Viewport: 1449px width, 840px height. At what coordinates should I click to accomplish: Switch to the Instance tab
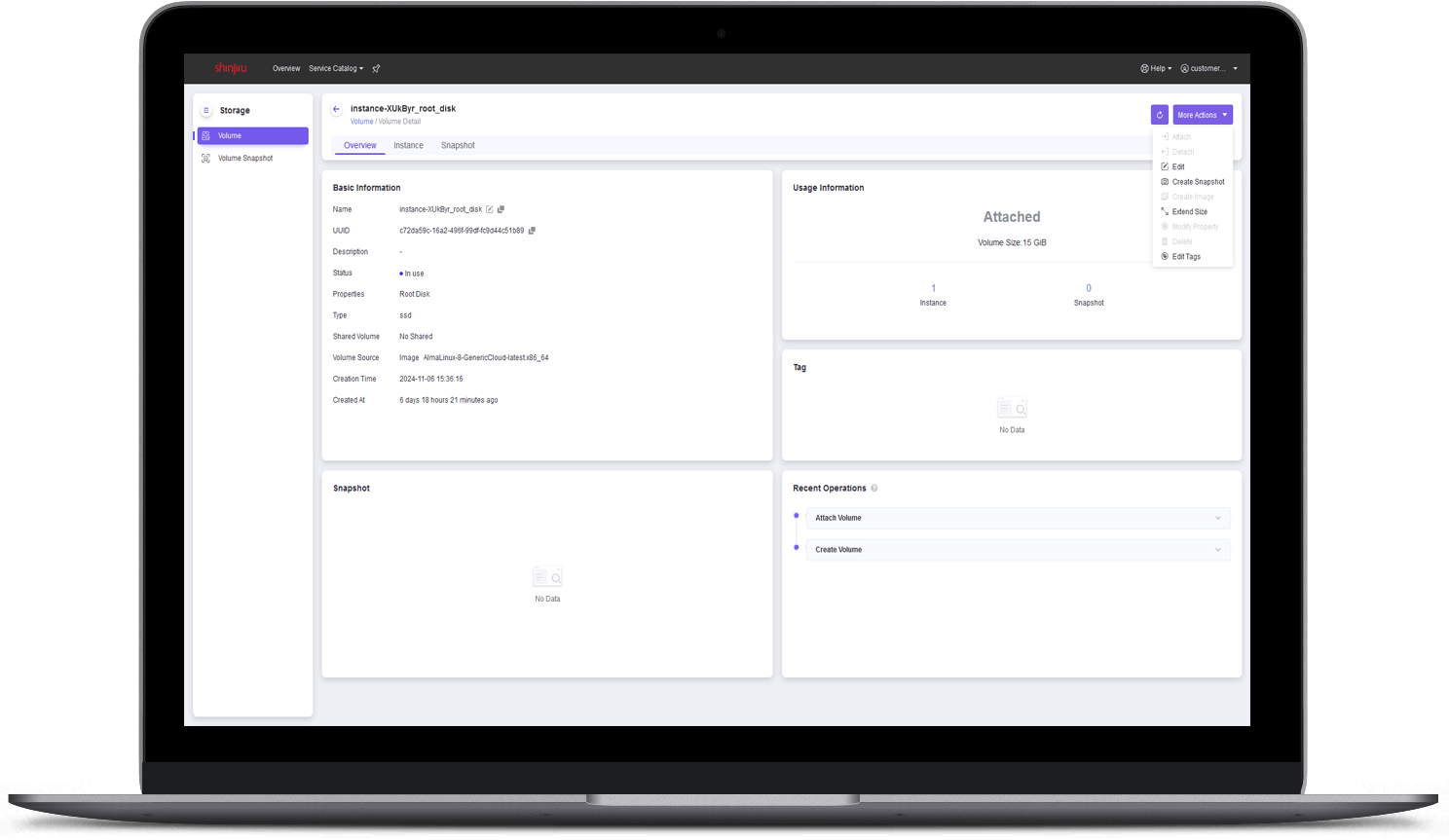[408, 146]
